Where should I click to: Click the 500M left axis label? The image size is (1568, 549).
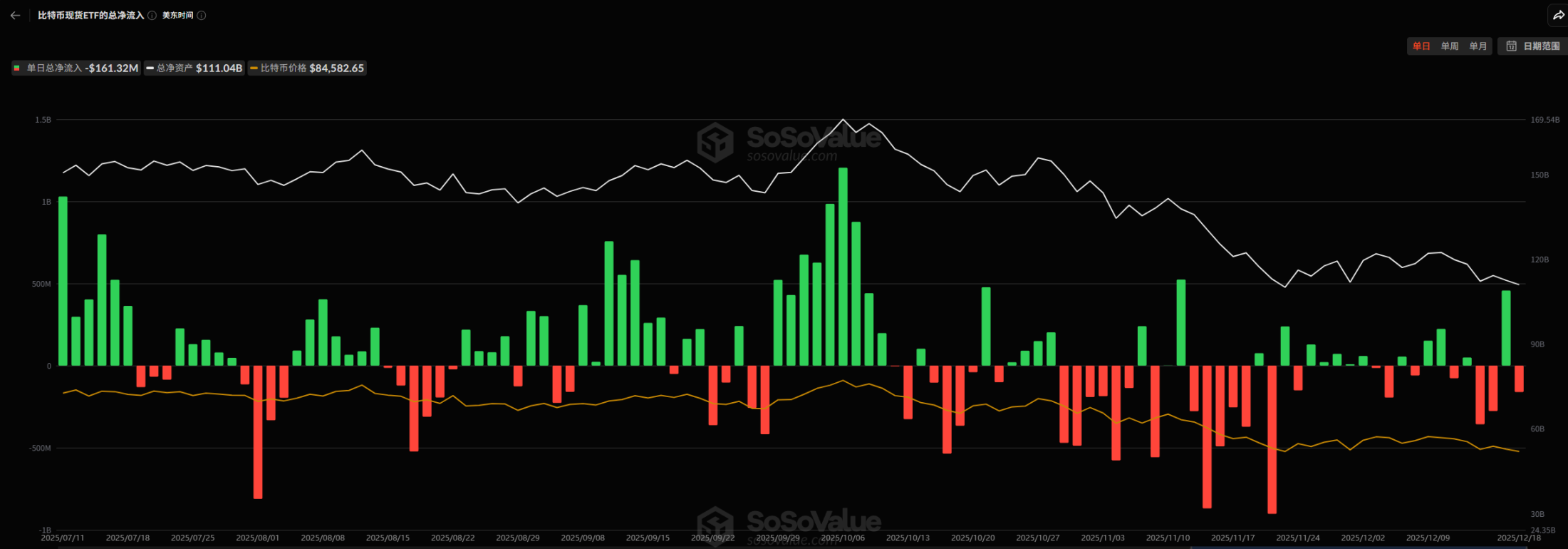42,284
